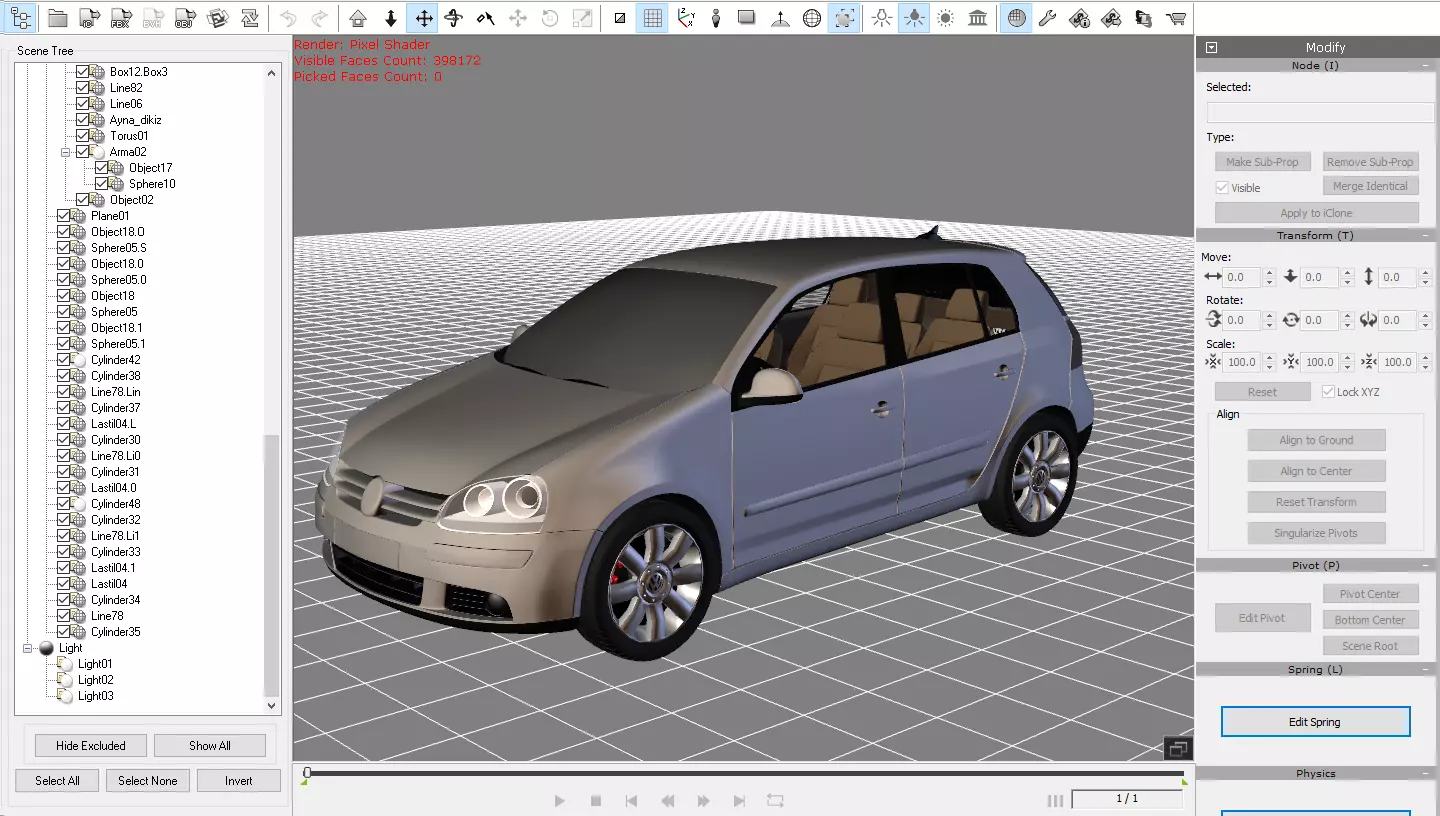Screen dimensions: 1440x816
Task: Open preferences with the wrench icon
Action: click(1048, 18)
